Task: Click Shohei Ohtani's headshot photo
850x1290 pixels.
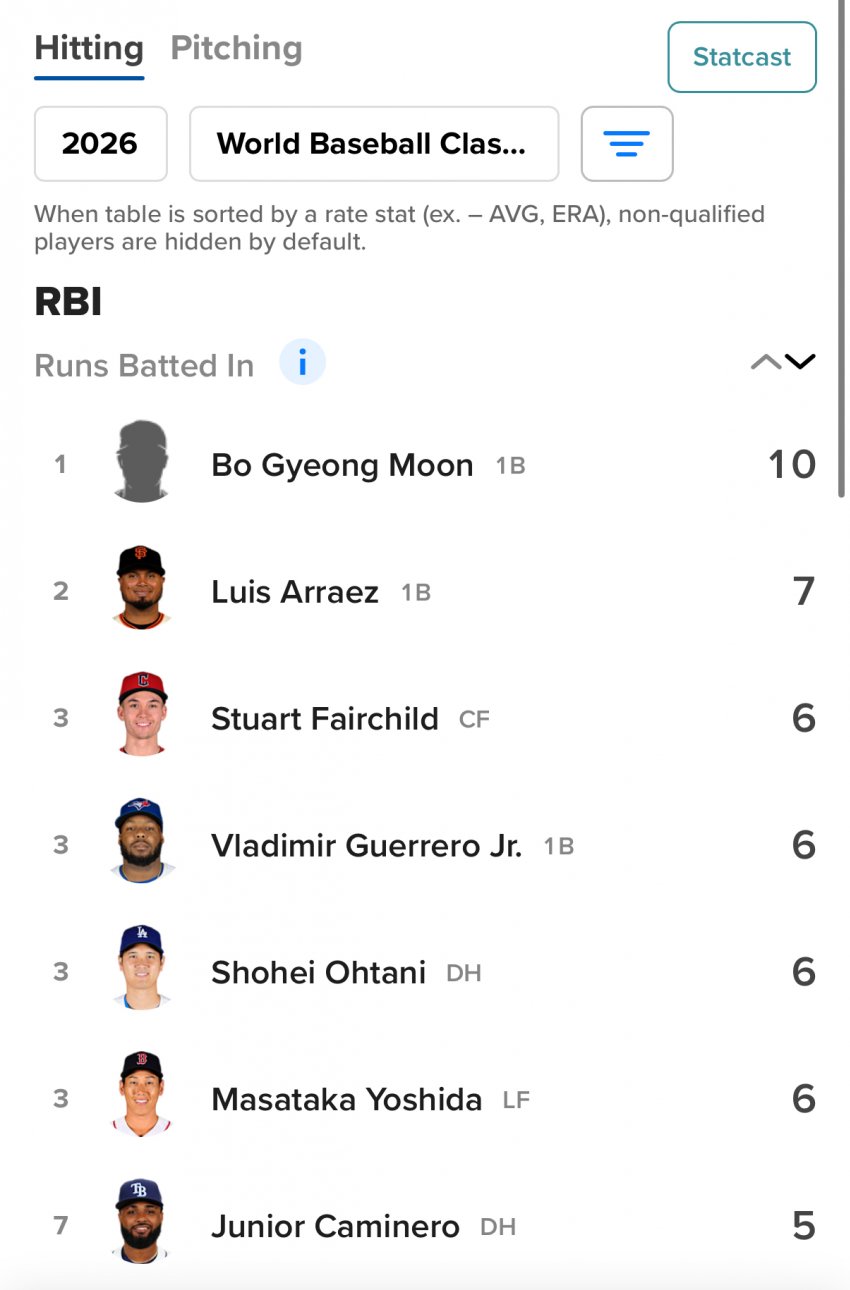Action: click(x=141, y=969)
